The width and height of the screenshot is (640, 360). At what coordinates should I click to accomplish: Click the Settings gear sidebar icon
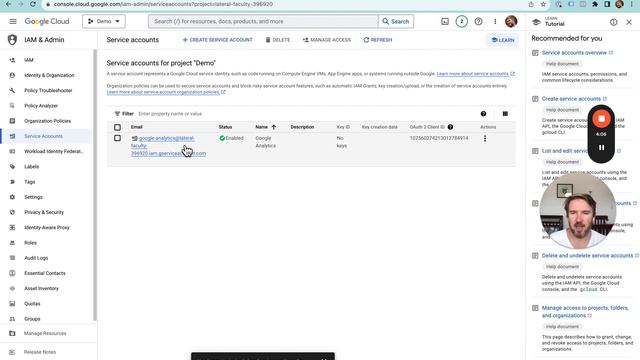tap(12, 197)
